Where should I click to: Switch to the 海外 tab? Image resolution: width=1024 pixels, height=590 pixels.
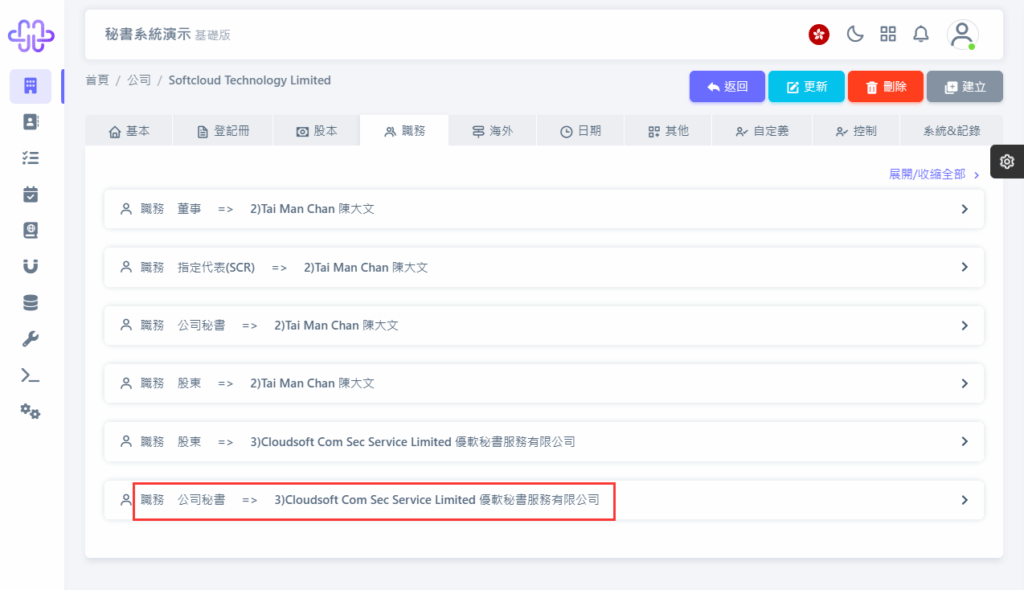(492, 131)
